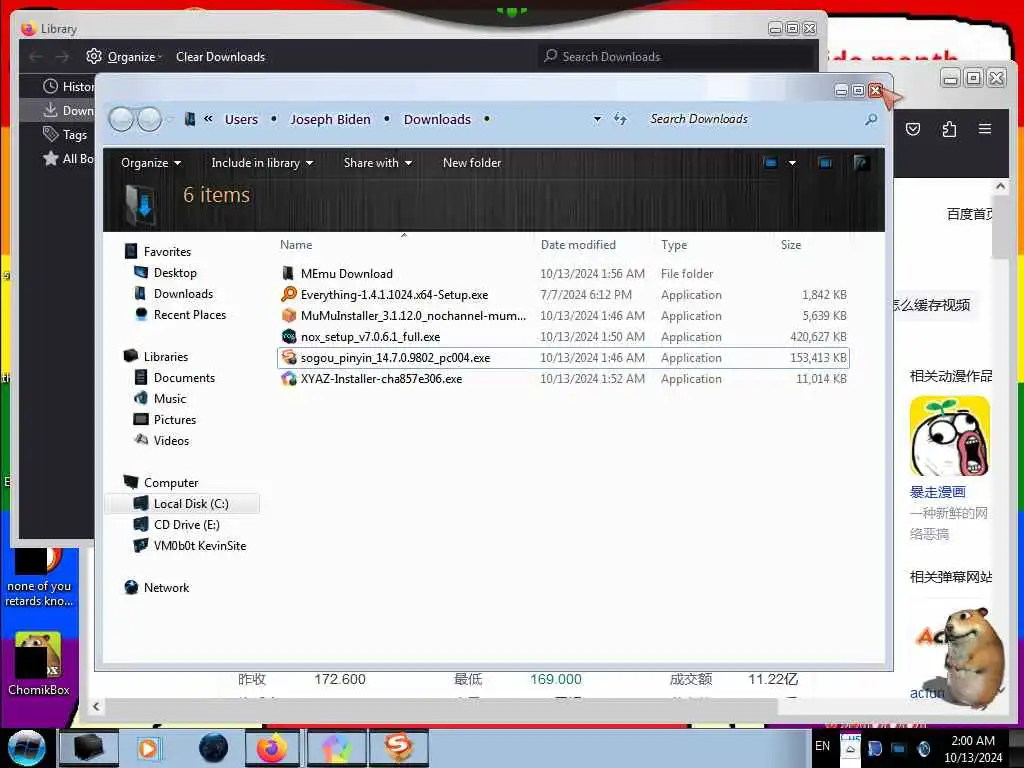Viewport: 1024px width, 768px height.
Task: Open Firefox hamburger application menu
Action: [x=985, y=129]
